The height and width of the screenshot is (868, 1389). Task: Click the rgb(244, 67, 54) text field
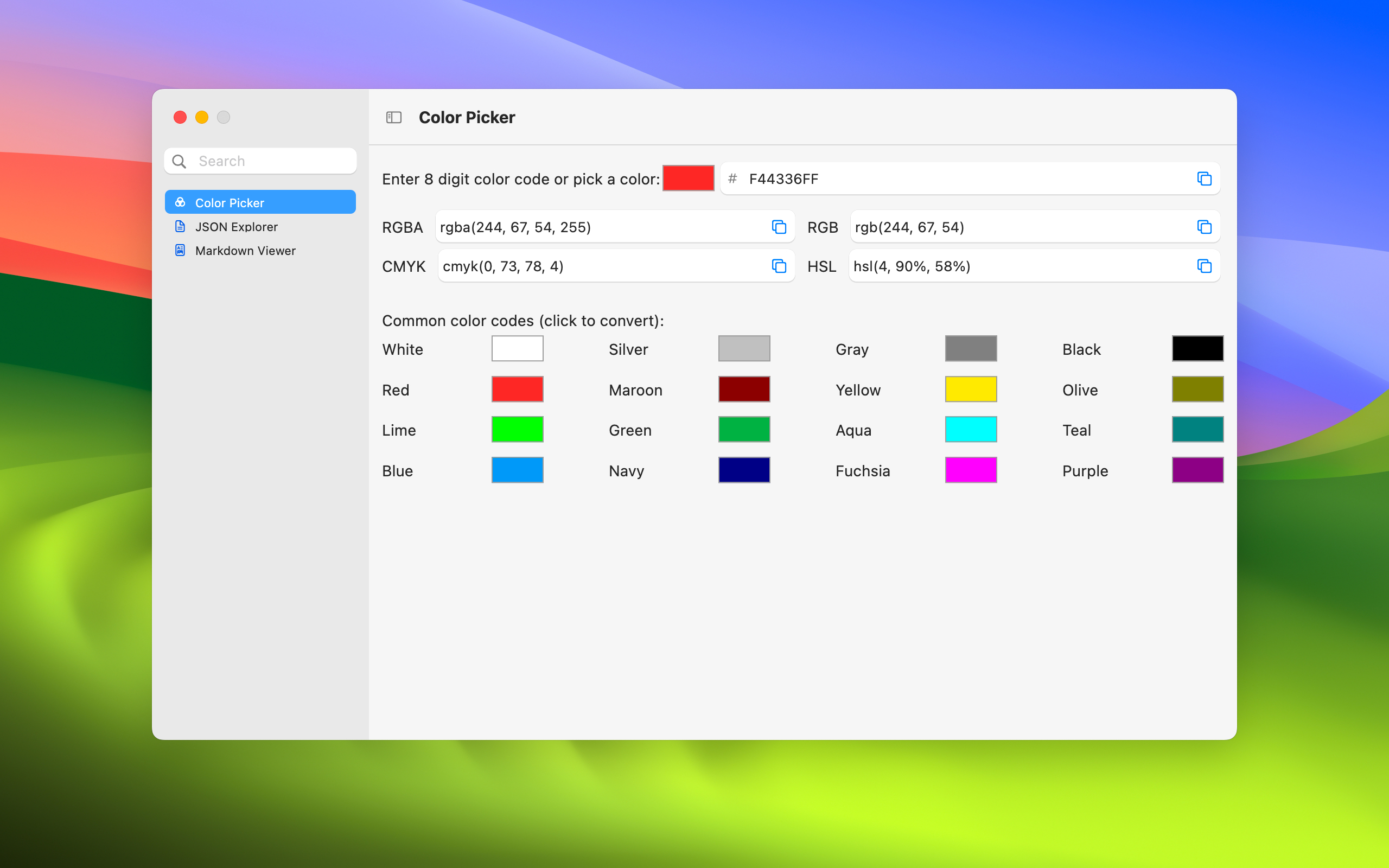tap(1035, 227)
